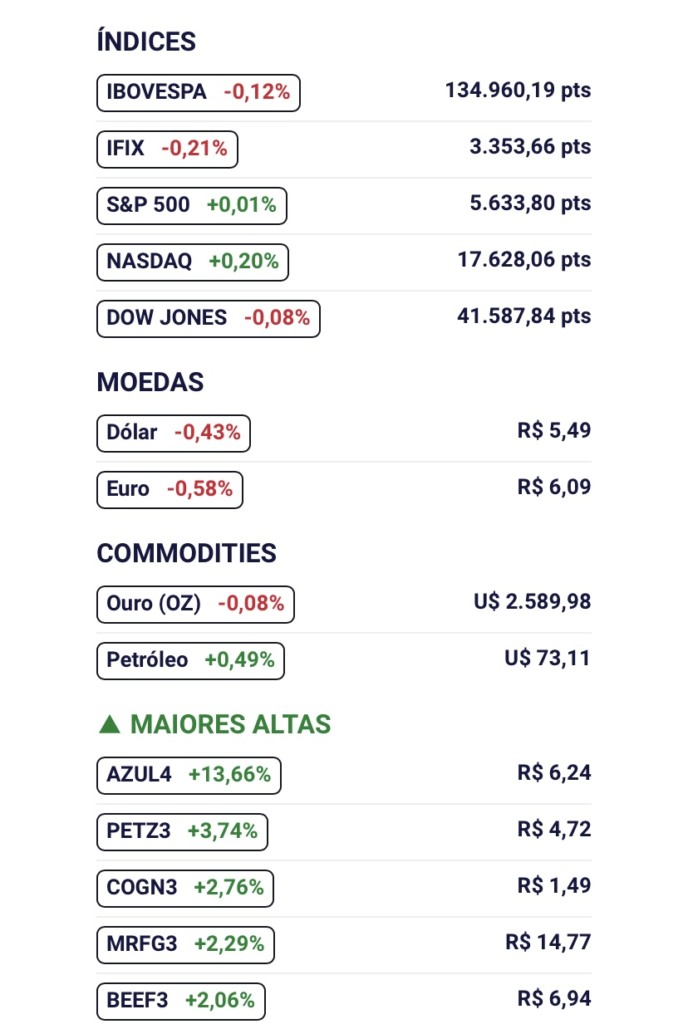Open the IBOVESPA index badge
688x1024 pixels.
point(198,92)
